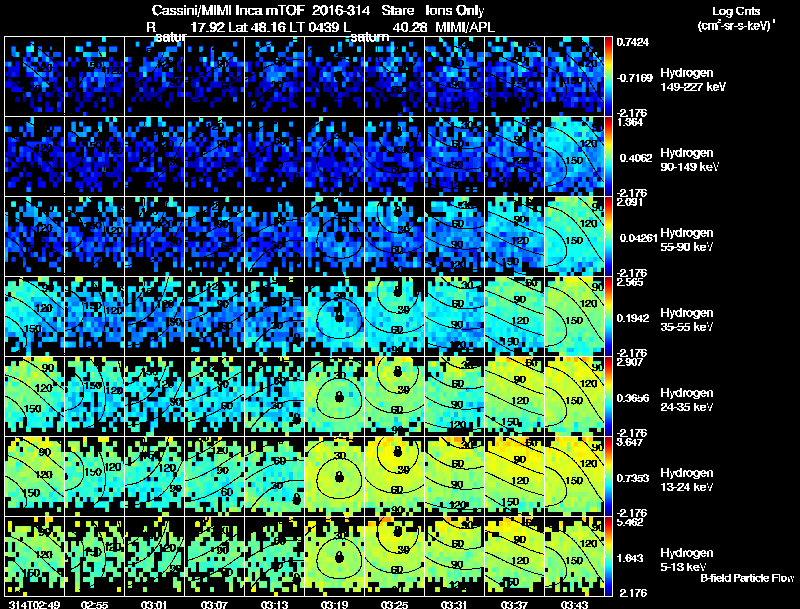This screenshot has height=609, width=800.
Task: Click the 03:37 time label
Action: pos(514,604)
